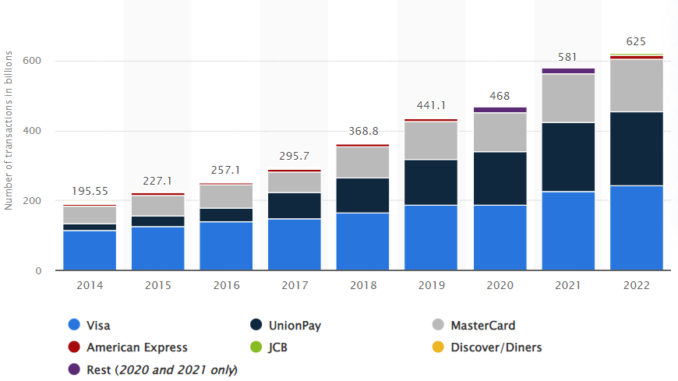
Task: Click the purple Rest legend dot
Action: coord(74,369)
